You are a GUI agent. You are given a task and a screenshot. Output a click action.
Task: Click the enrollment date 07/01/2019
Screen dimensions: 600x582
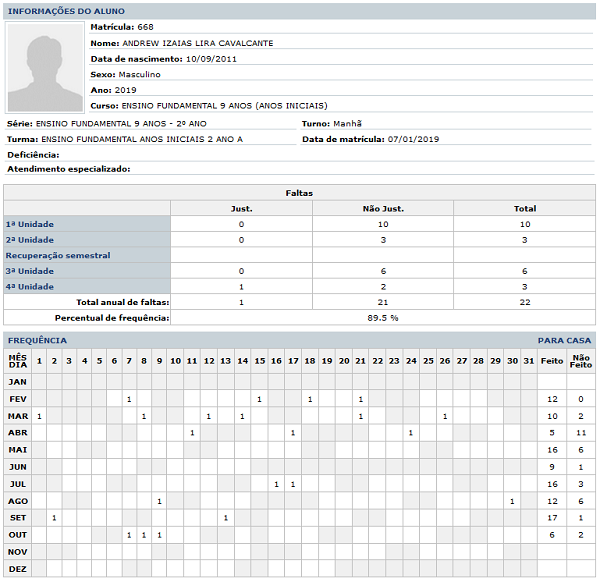(x=413, y=139)
